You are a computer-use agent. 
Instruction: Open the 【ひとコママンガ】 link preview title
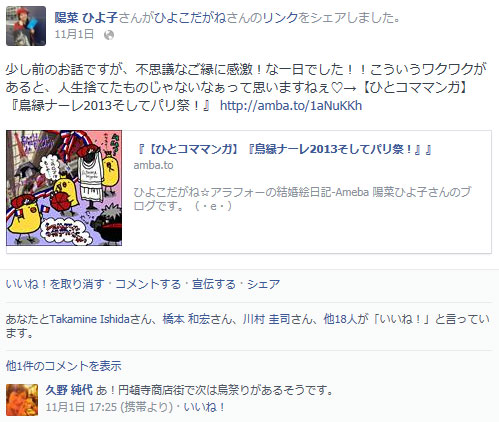(x=283, y=149)
